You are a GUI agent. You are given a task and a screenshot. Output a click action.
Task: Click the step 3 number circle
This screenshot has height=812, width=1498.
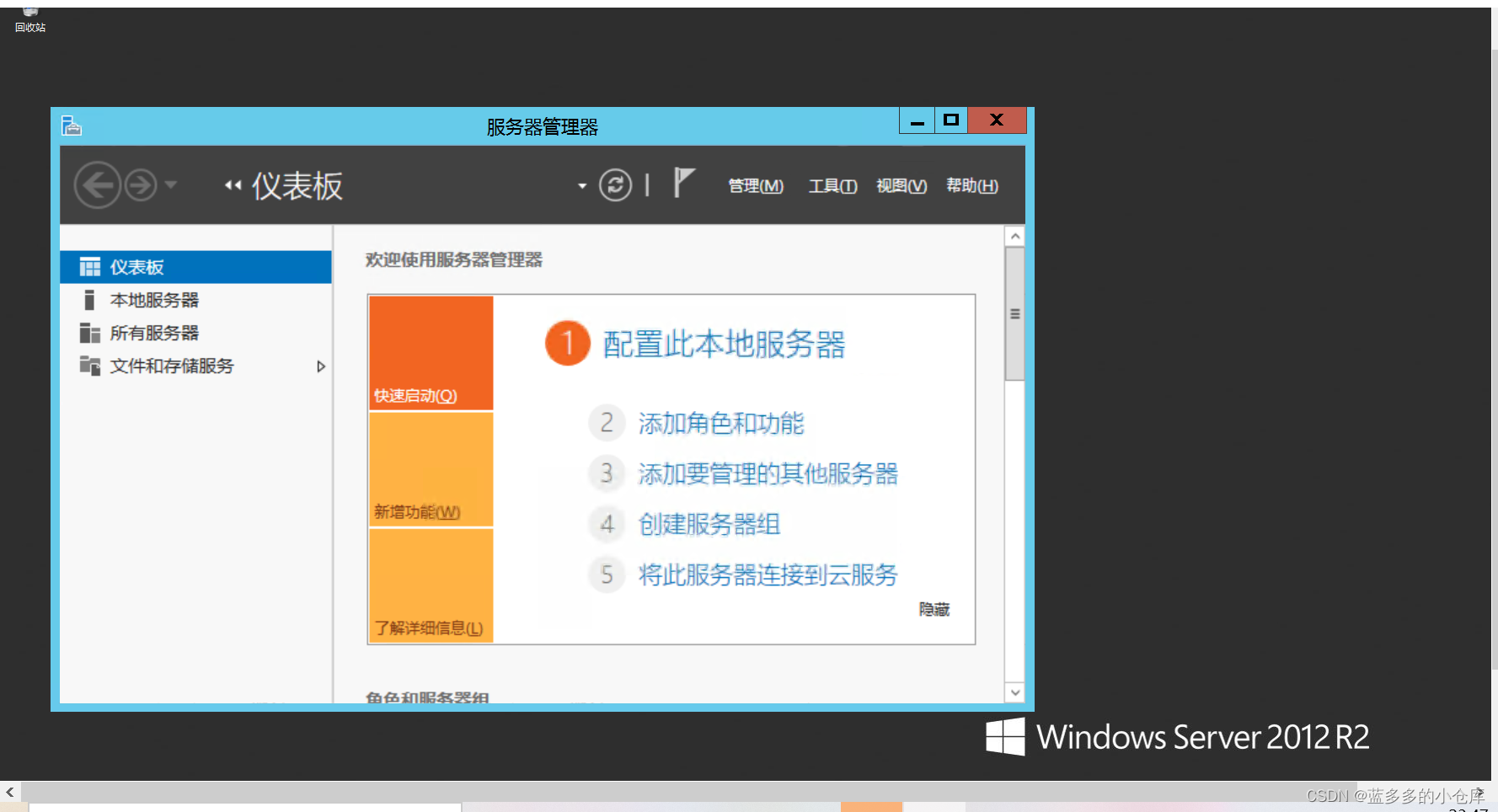point(607,473)
